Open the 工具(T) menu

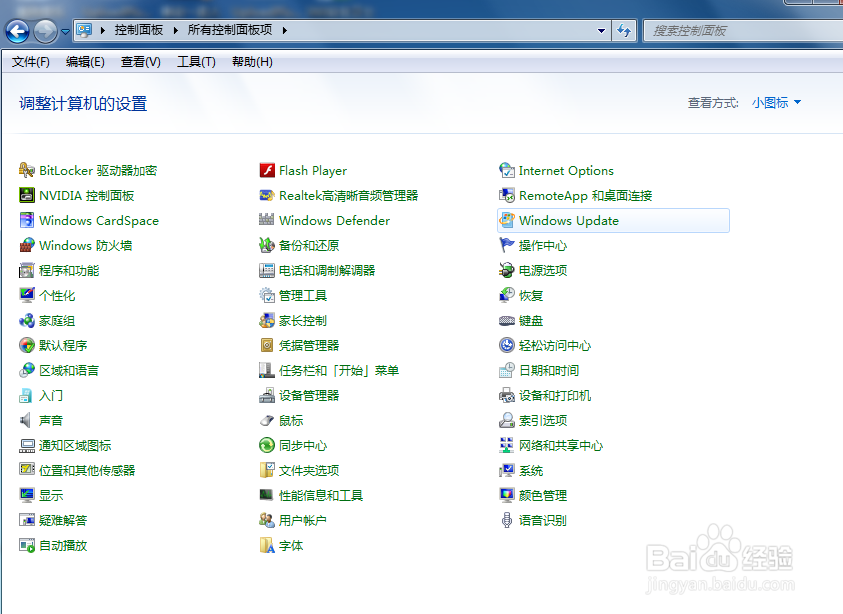(196, 62)
